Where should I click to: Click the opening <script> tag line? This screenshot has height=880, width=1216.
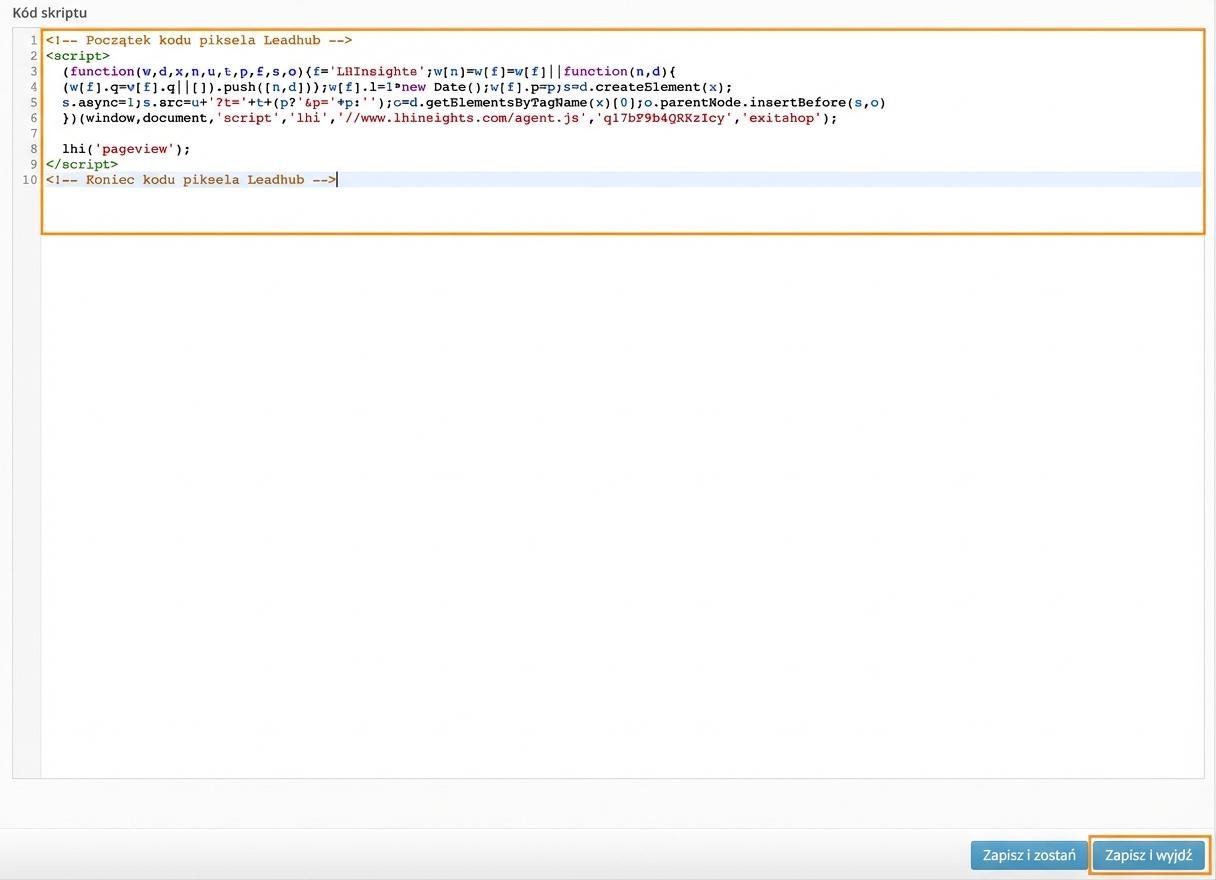click(78, 56)
